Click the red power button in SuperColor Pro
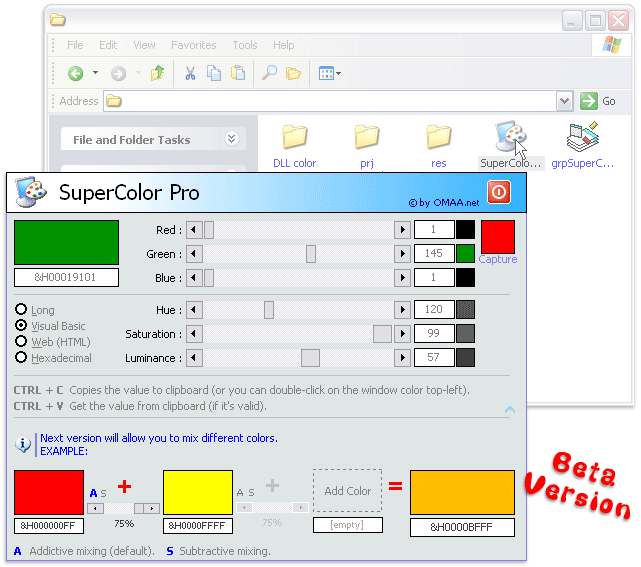The image size is (641, 567). point(498,192)
